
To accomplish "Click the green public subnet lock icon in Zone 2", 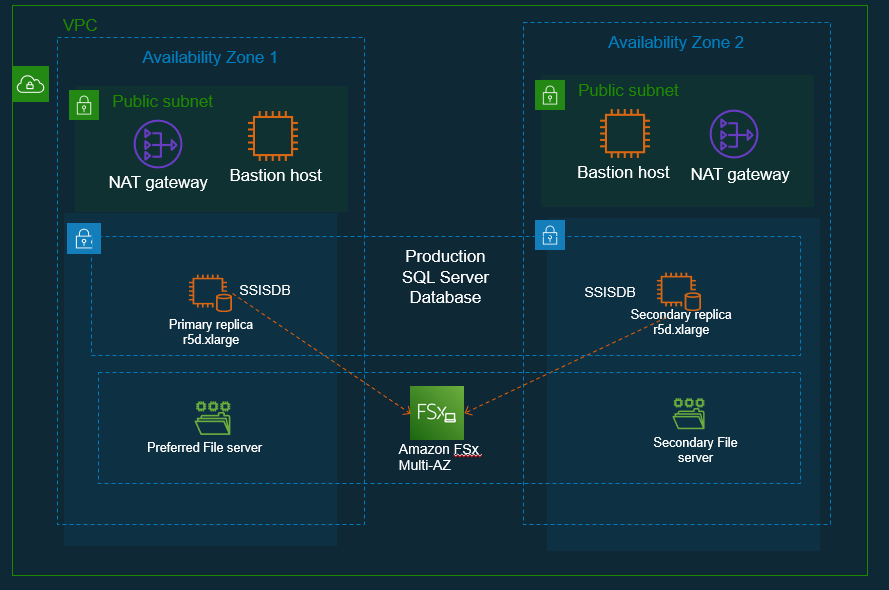I will (550, 95).
